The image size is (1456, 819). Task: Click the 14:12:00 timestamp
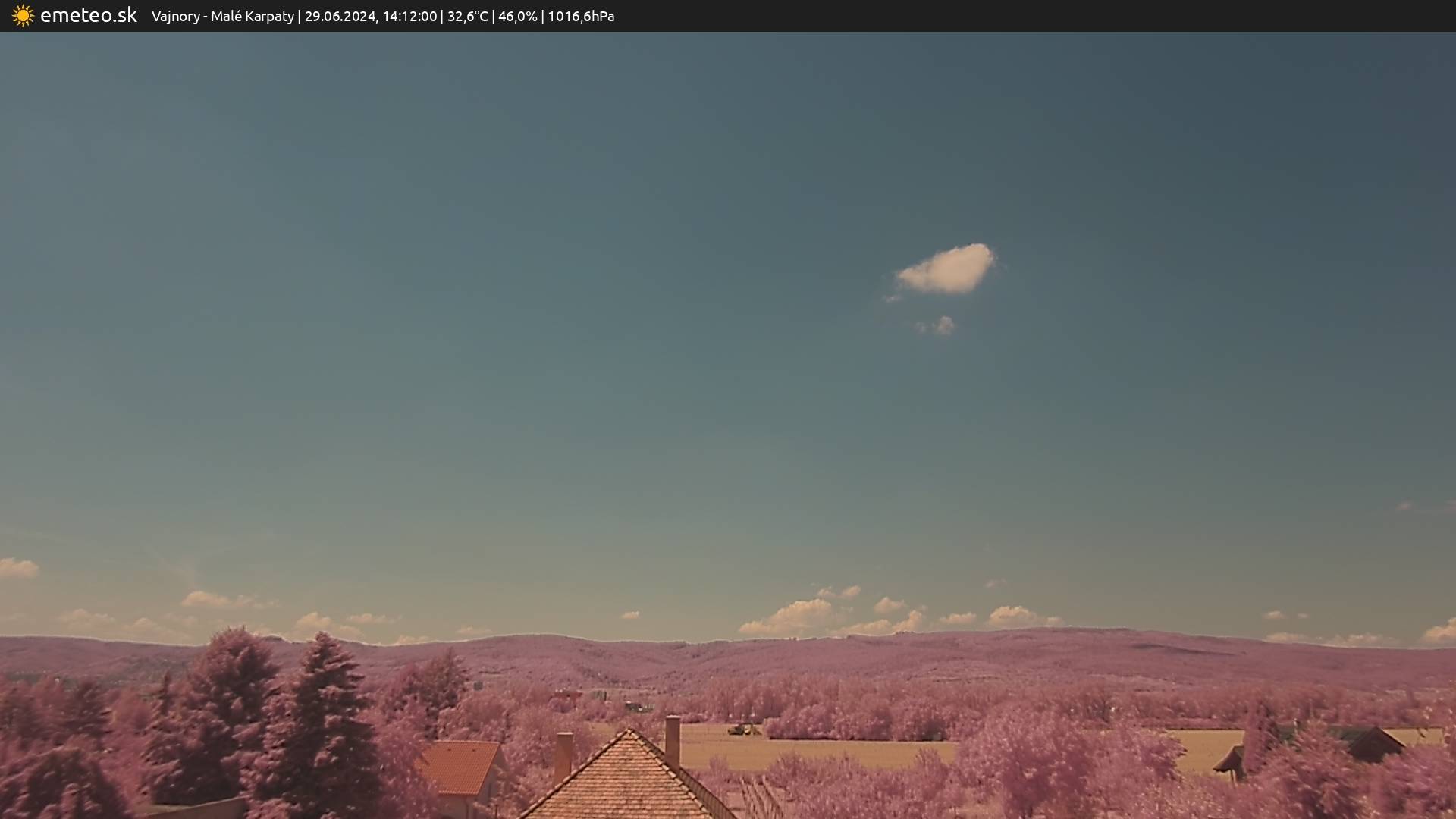click(x=409, y=17)
